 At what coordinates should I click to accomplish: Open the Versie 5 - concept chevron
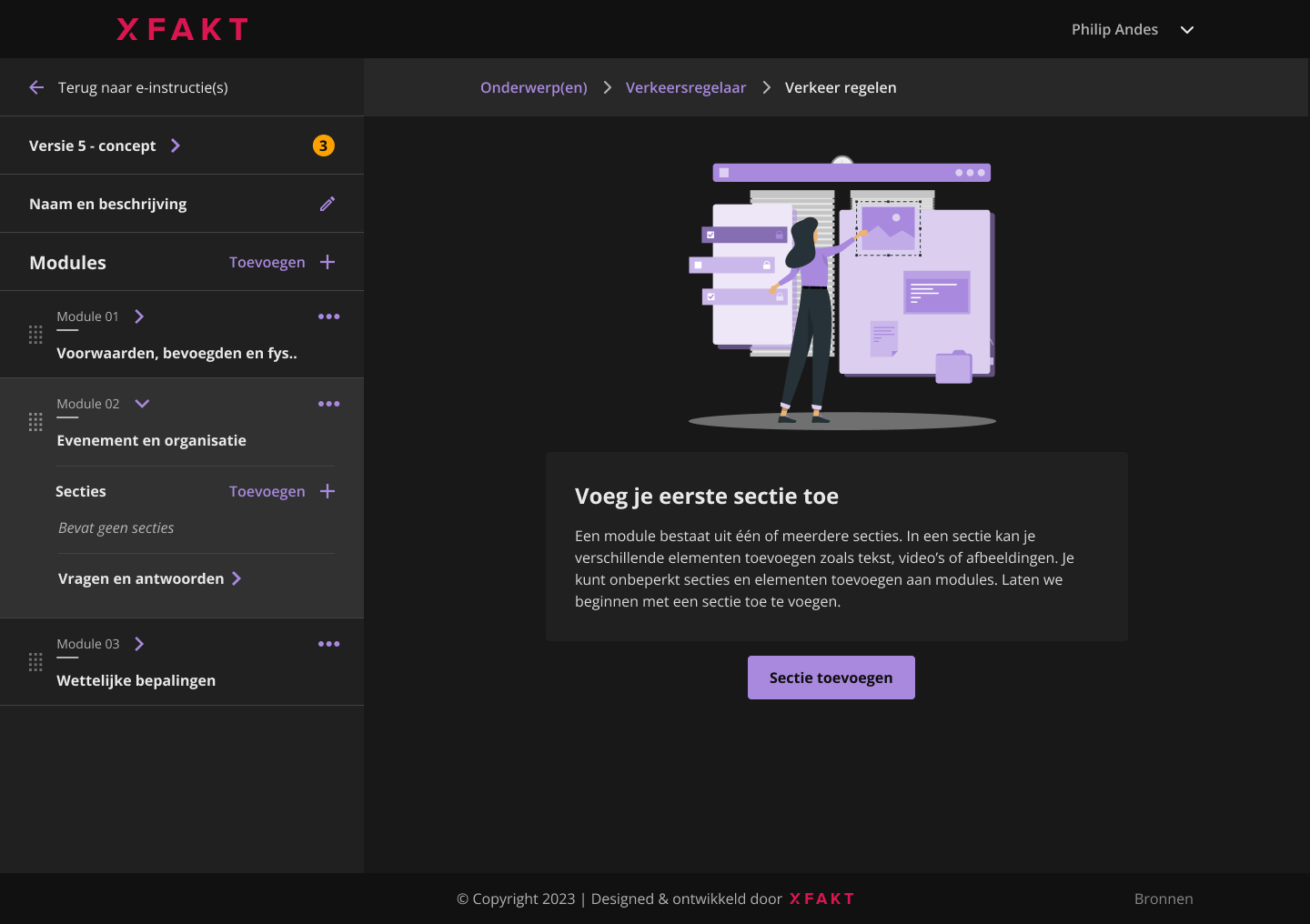point(176,146)
